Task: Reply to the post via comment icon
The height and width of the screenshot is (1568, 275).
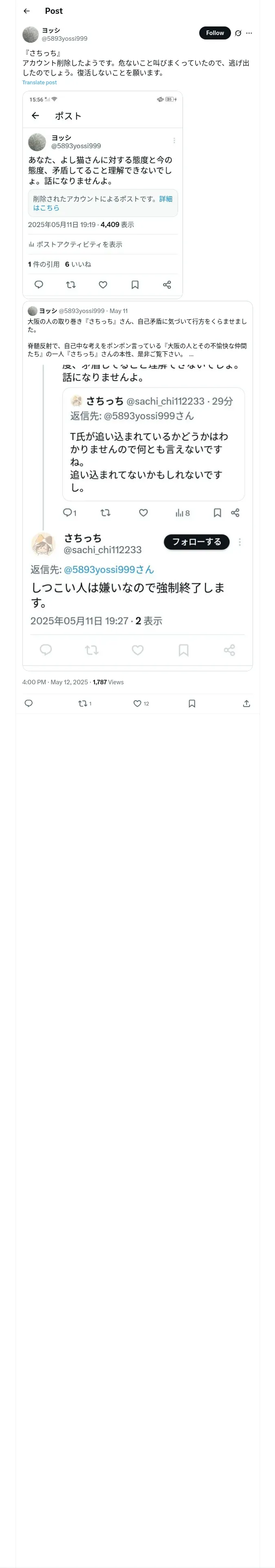Action: click(x=29, y=703)
